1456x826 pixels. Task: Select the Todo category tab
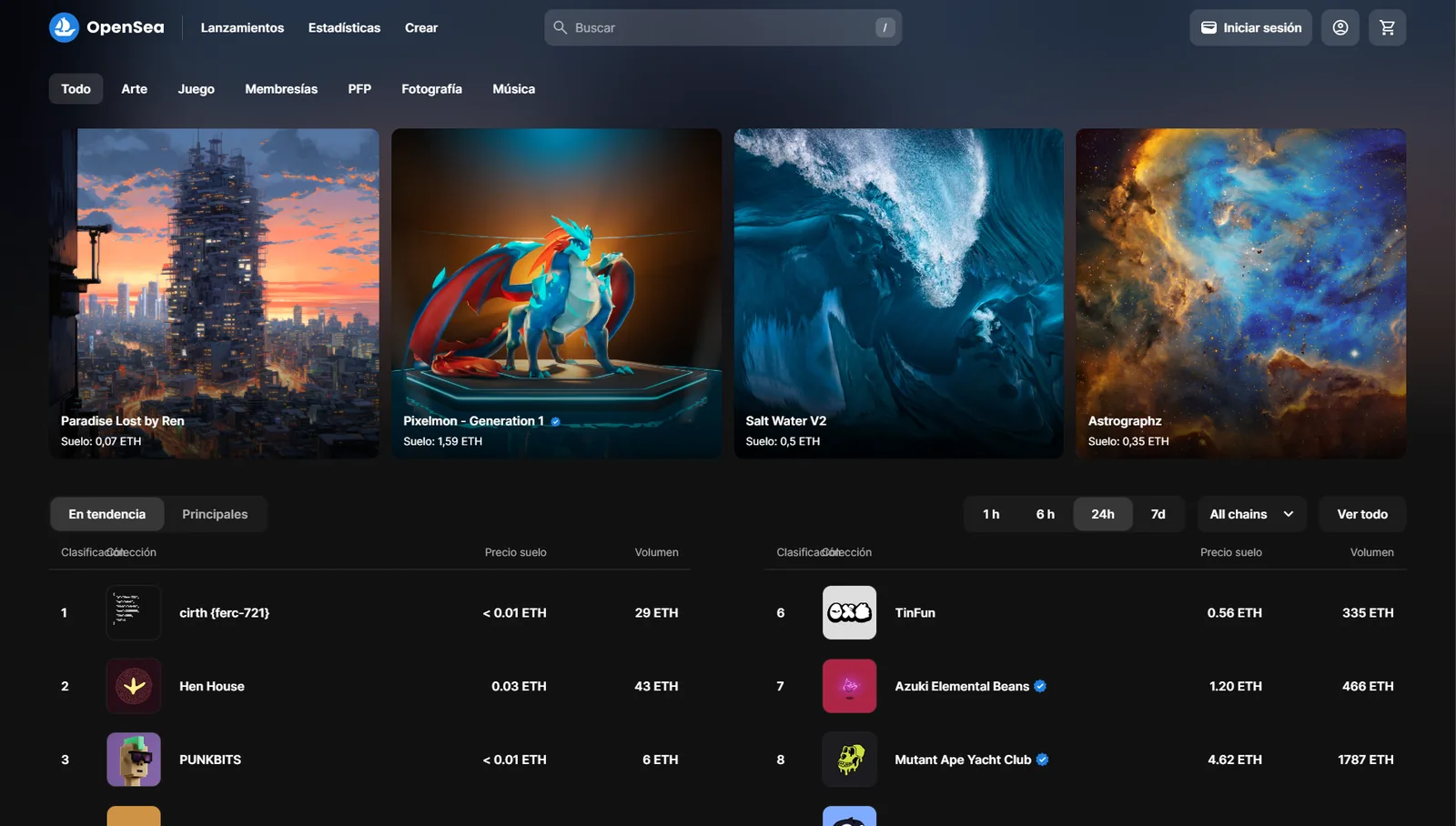76,89
